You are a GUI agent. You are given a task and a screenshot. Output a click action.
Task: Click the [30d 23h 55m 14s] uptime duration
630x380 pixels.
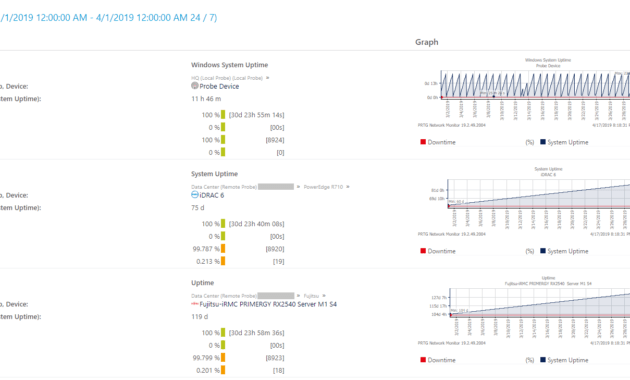[x=257, y=115]
